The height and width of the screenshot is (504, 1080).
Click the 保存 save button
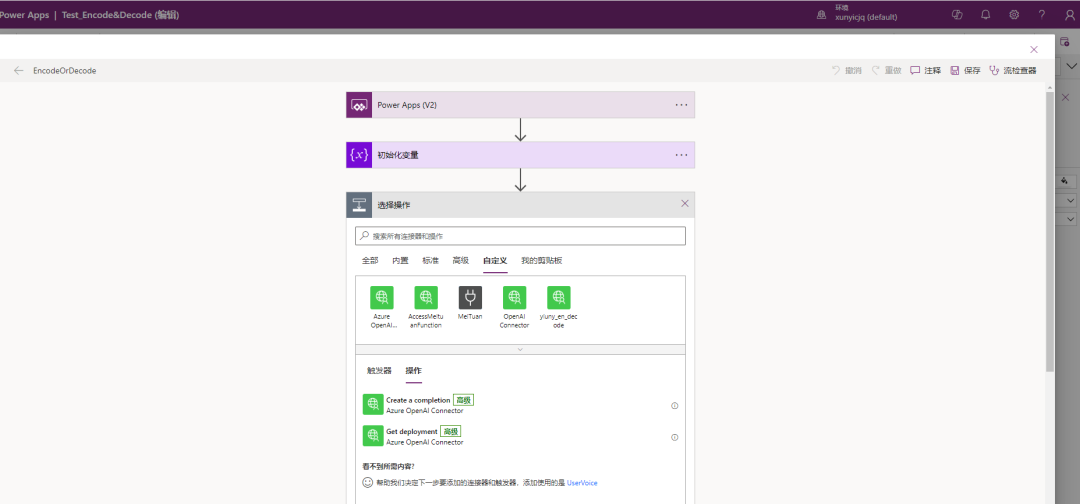965,71
